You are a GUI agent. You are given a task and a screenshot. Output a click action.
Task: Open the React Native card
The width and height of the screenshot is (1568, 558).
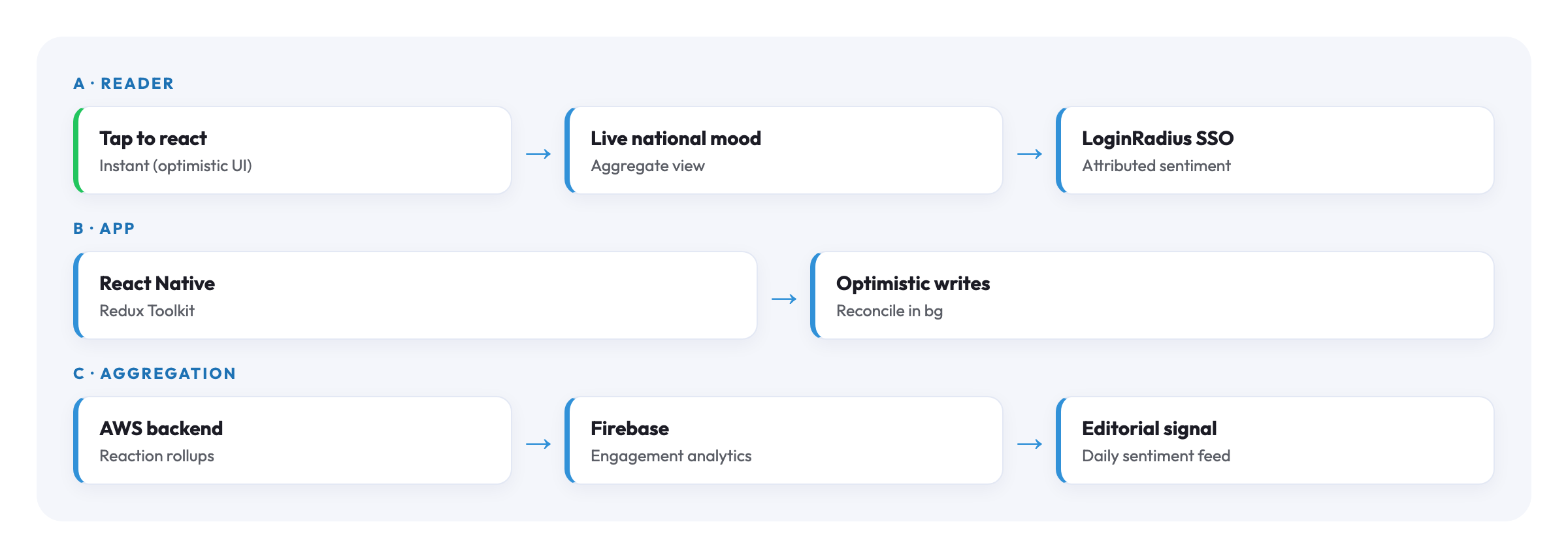(x=416, y=295)
